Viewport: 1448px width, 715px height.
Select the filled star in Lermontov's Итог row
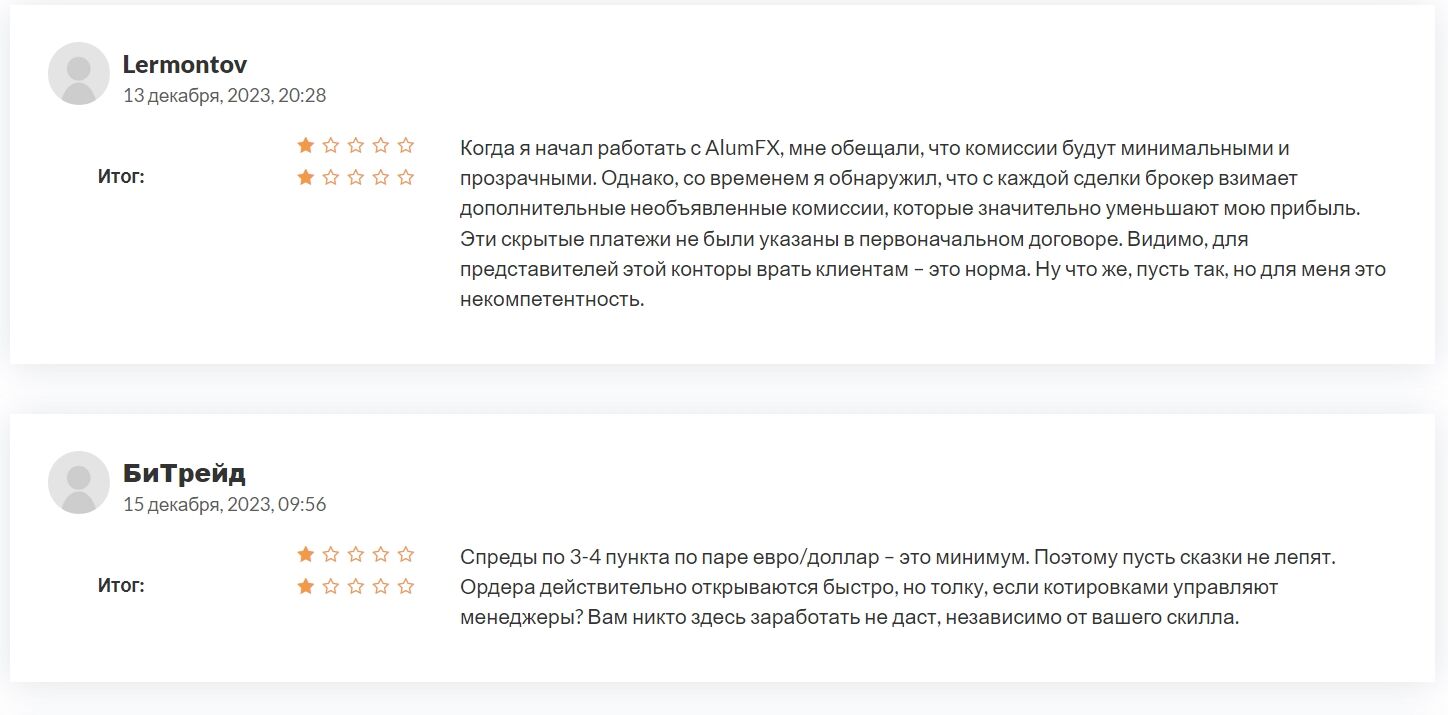(306, 177)
